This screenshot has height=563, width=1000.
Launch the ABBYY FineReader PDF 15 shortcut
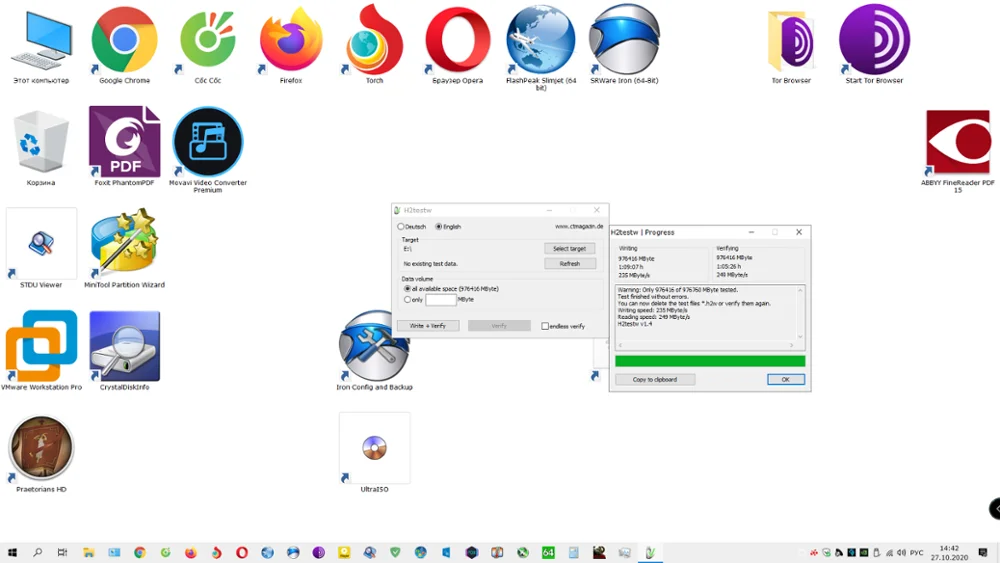pos(958,151)
